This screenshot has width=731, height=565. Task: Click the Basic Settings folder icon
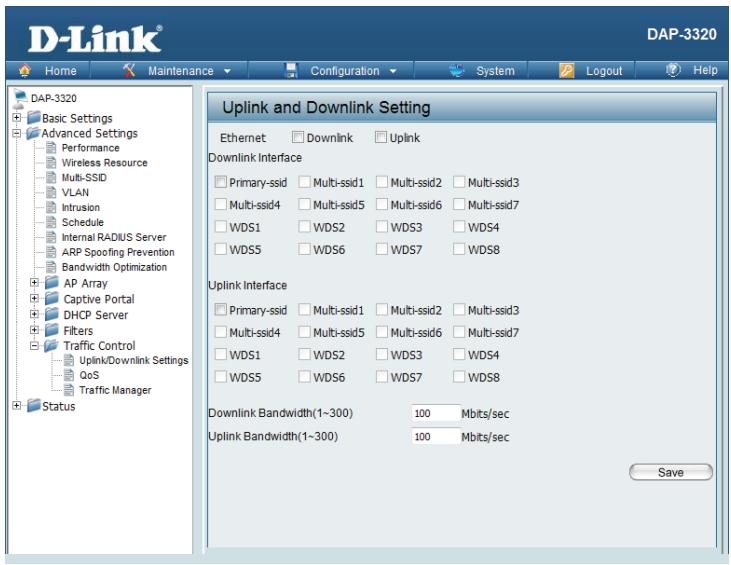(34, 117)
